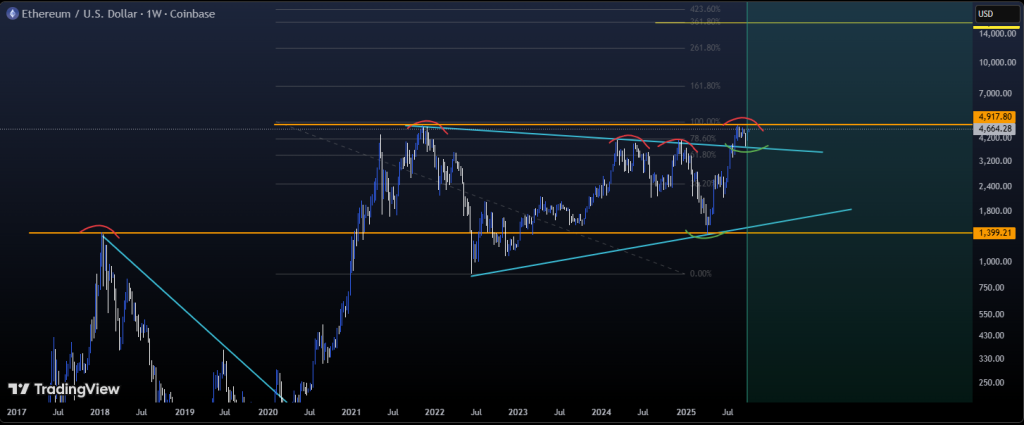The image size is (1024, 425).
Task: Click the TradingView logo watermark
Action: [x=64, y=389]
